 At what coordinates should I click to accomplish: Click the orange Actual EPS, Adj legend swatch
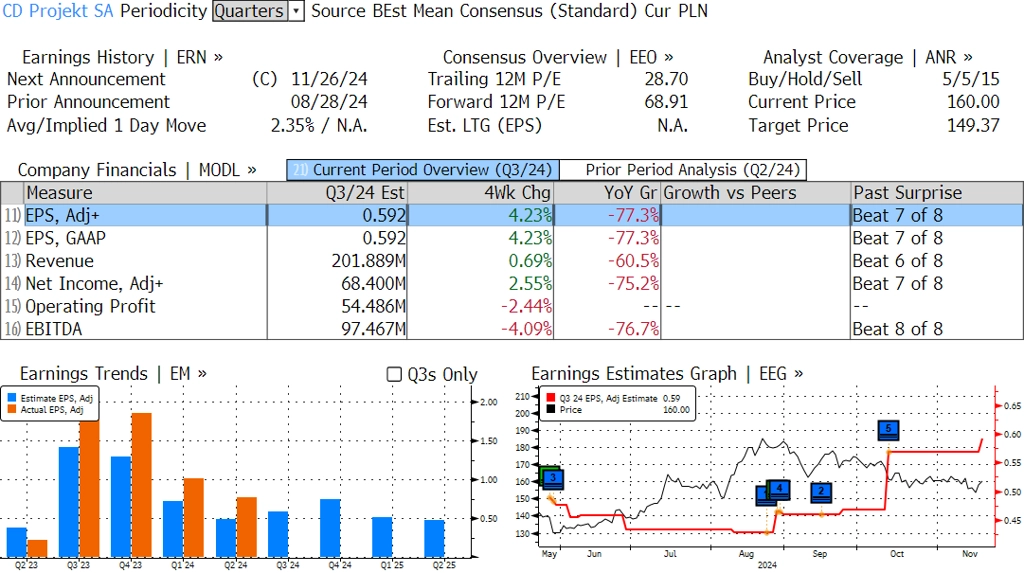[12, 410]
